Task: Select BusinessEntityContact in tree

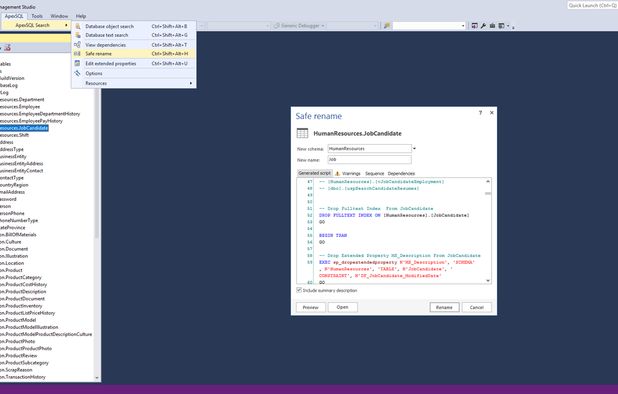Action: [22, 171]
